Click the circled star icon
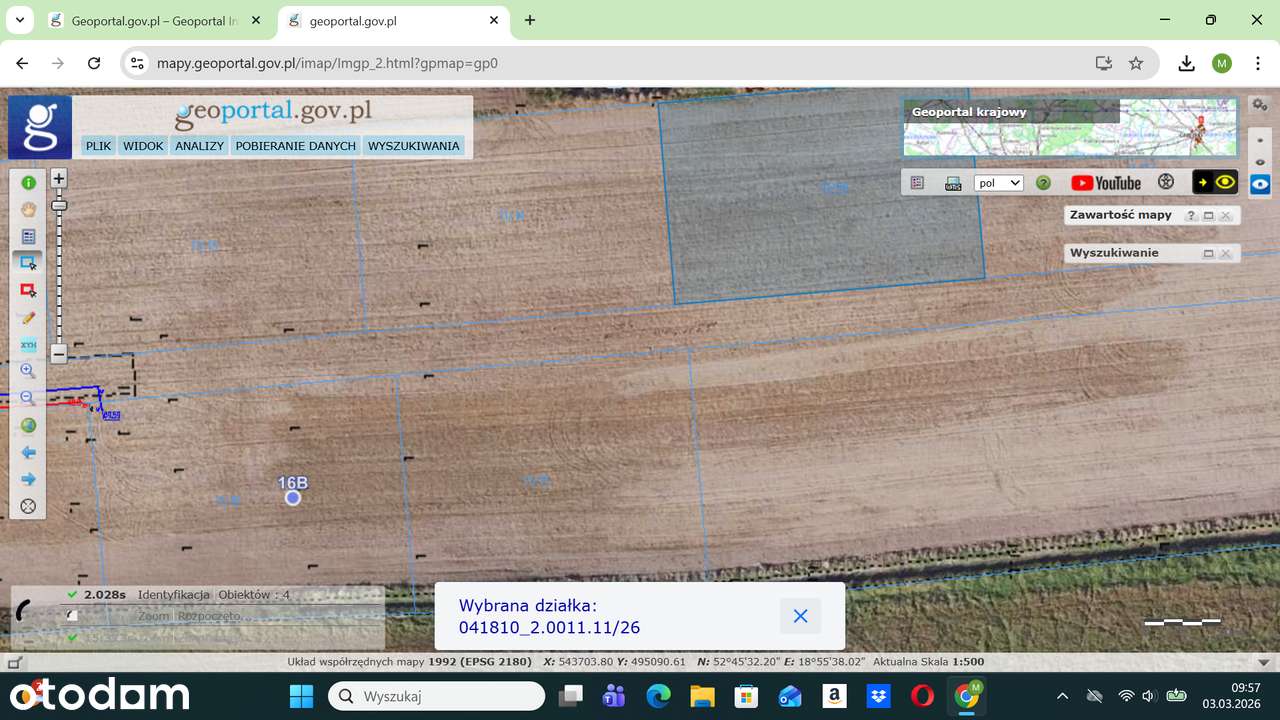The width and height of the screenshot is (1280, 720). tap(1165, 183)
